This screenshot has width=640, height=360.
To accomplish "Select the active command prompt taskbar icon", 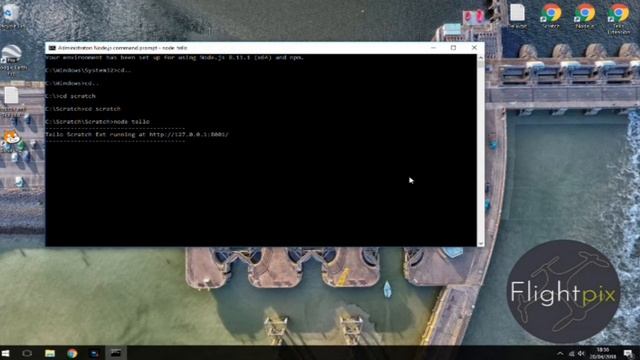I will [x=116, y=353].
